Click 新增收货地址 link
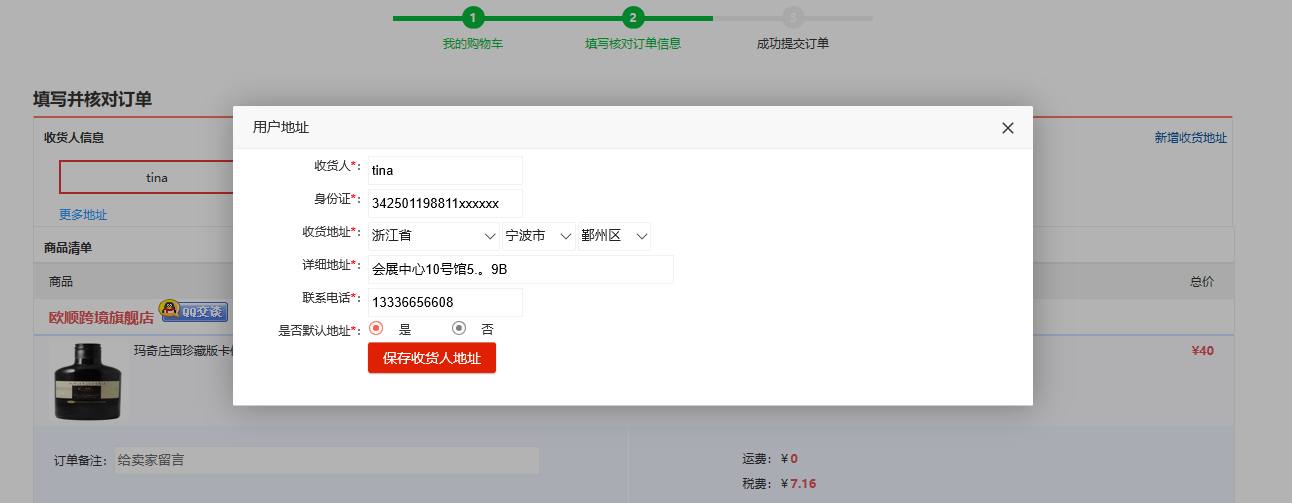The image size is (1292, 503). pyautogui.click(x=1190, y=138)
